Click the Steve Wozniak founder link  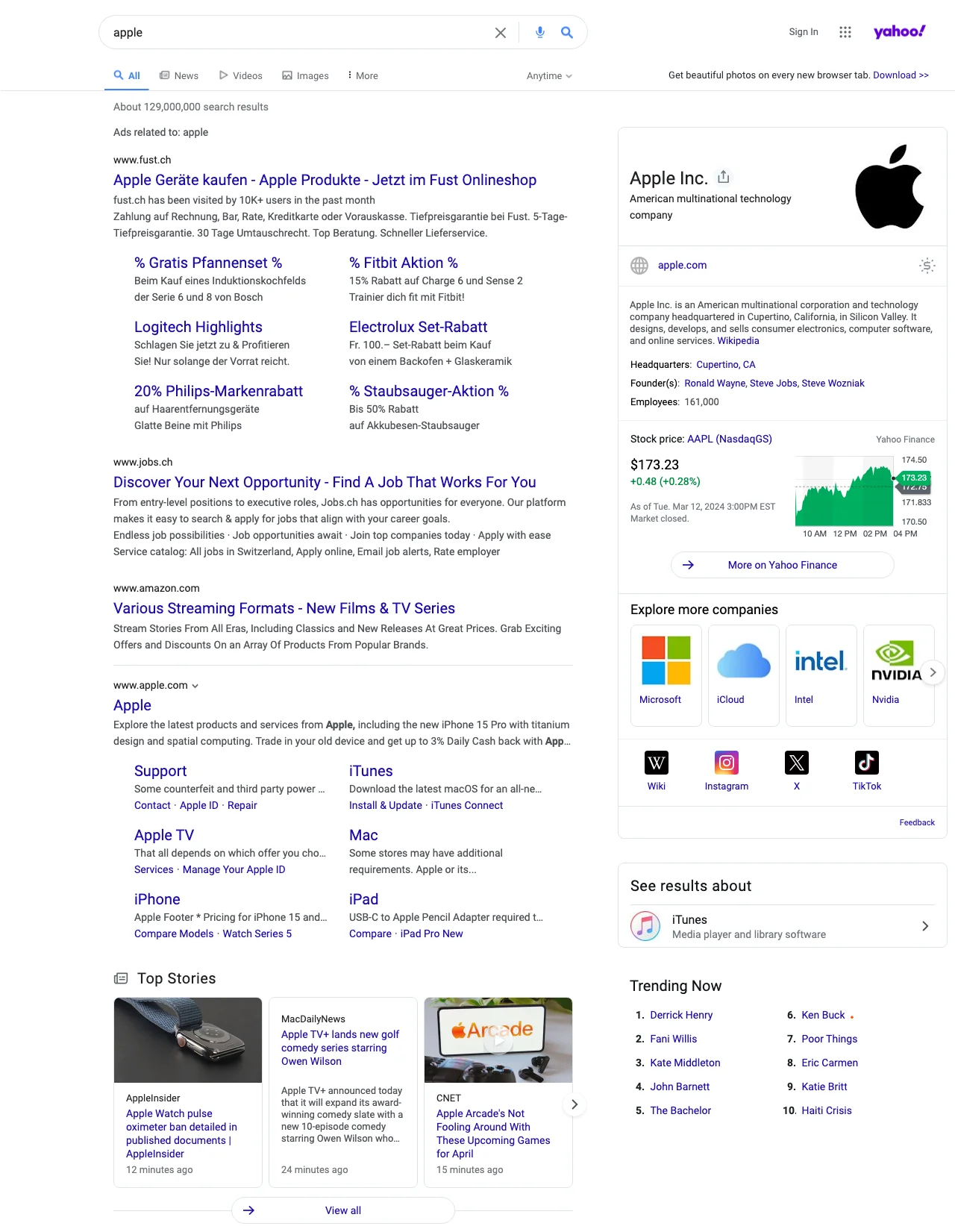[x=833, y=384]
